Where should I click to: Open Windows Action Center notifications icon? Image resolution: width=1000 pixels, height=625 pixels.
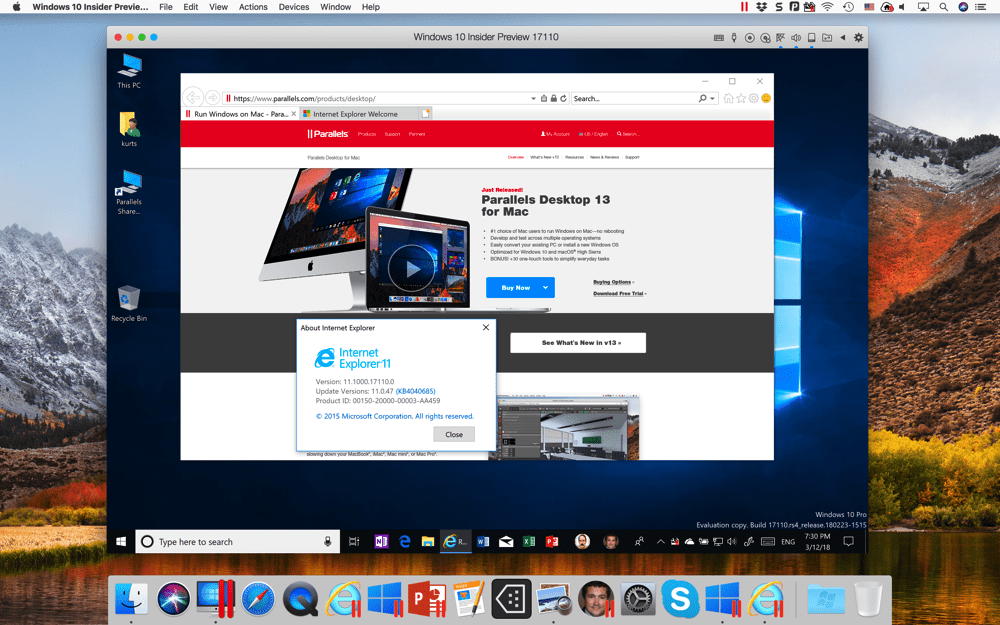coord(848,541)
